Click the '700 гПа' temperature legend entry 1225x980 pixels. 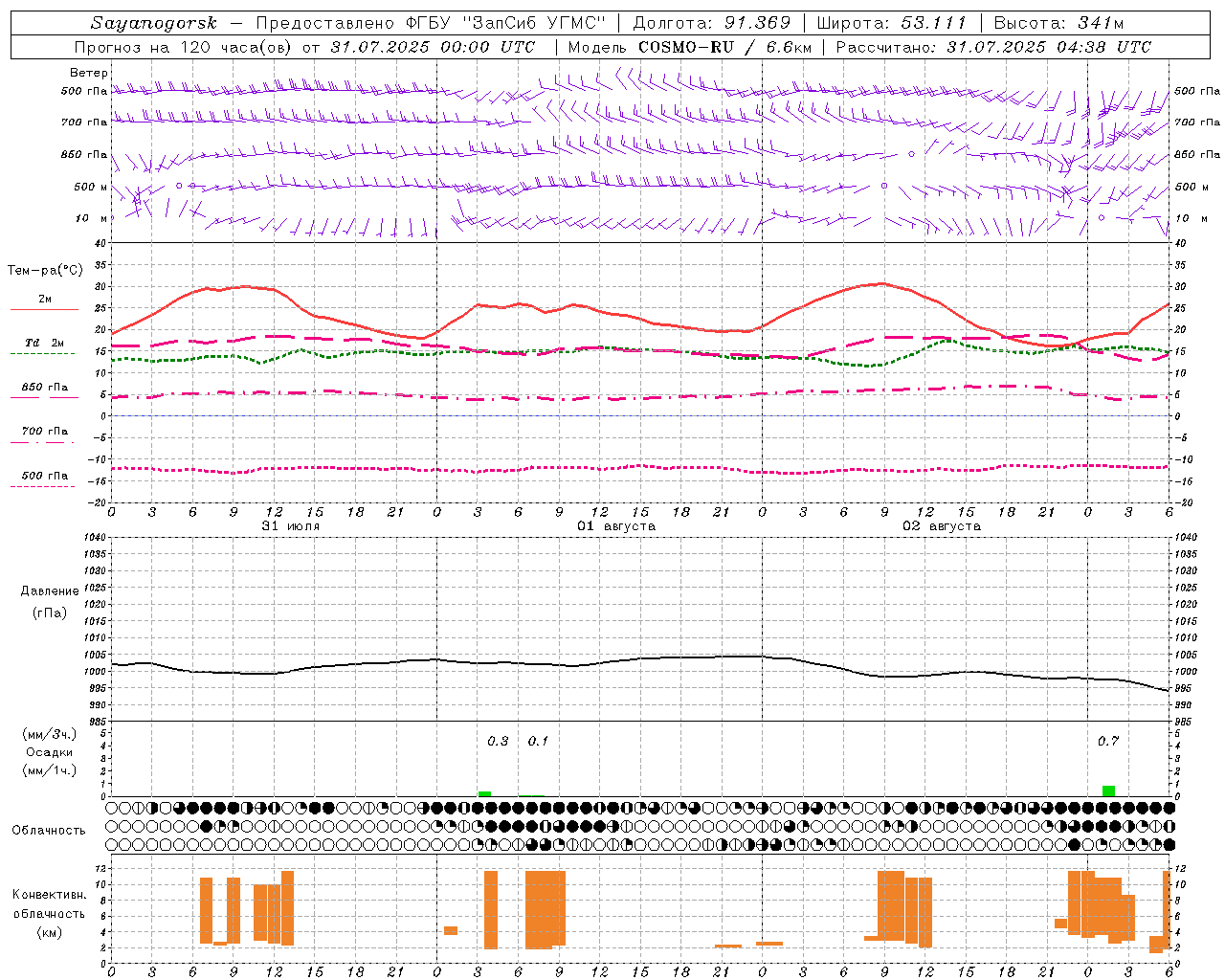[45, 432]
